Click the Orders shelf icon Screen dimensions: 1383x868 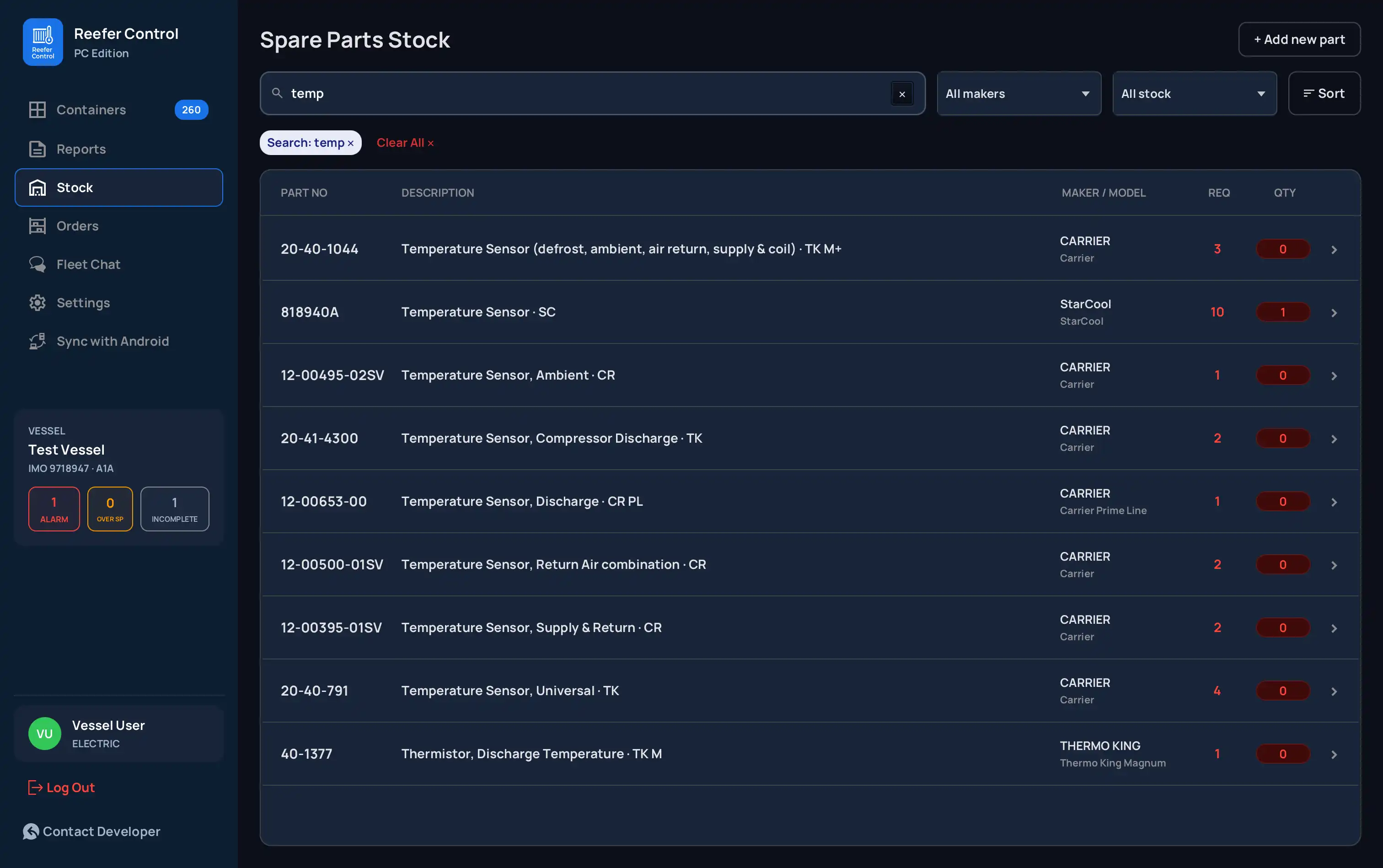pos(38,226)
